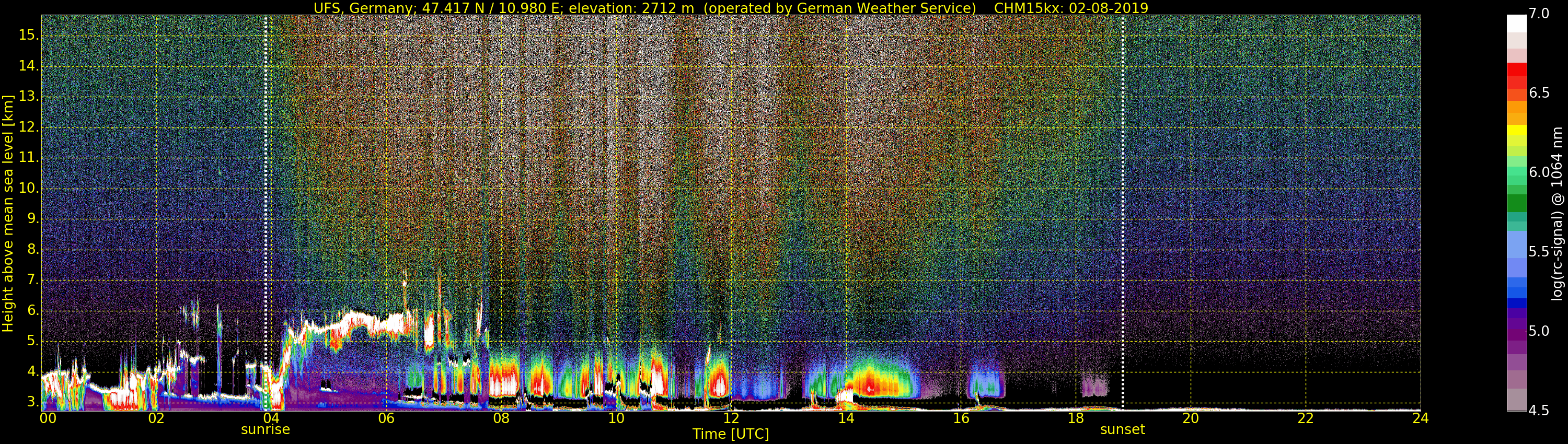Click the colorbar value label '7.0'

pos(1539,14)
